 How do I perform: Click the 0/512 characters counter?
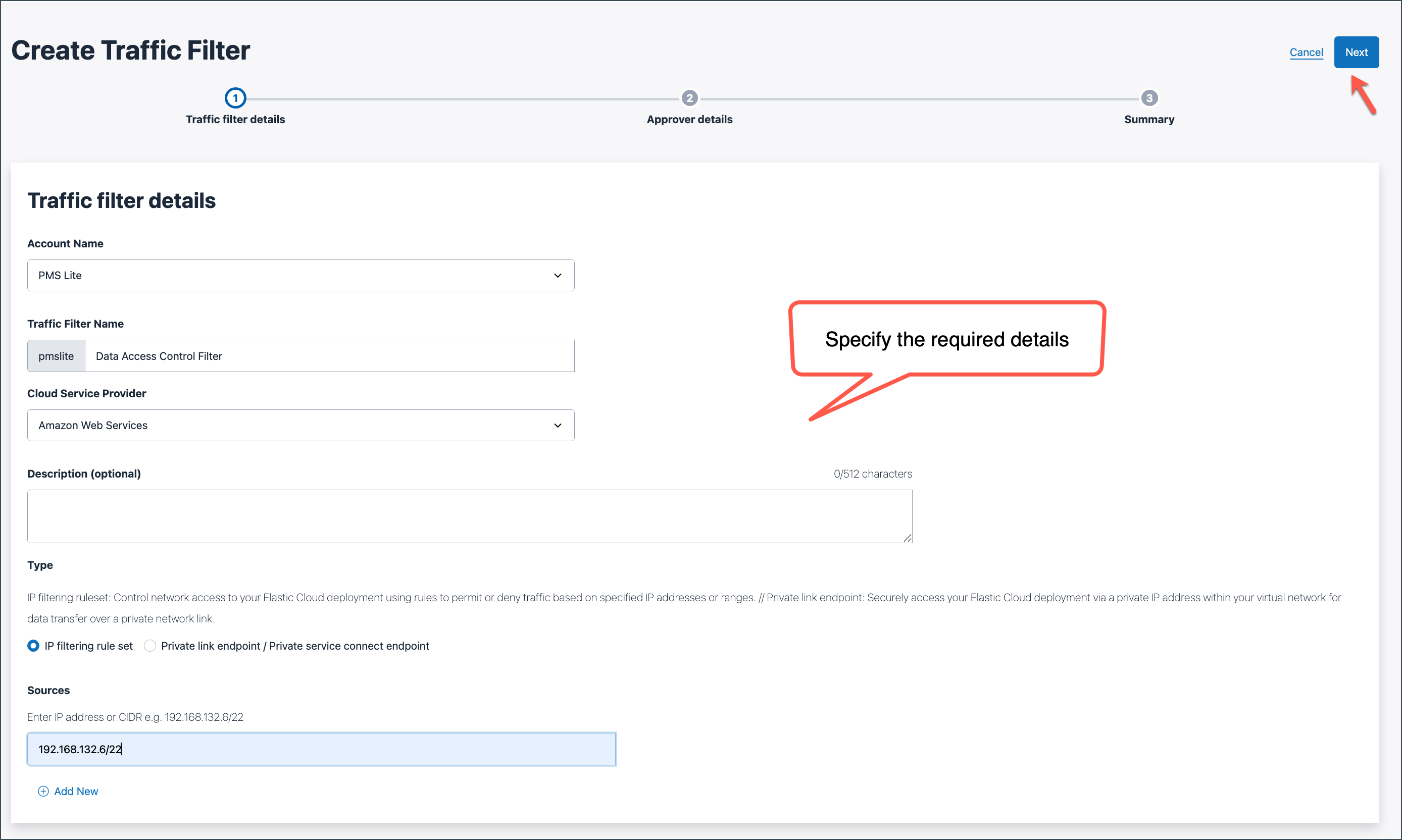coord(872,473)
